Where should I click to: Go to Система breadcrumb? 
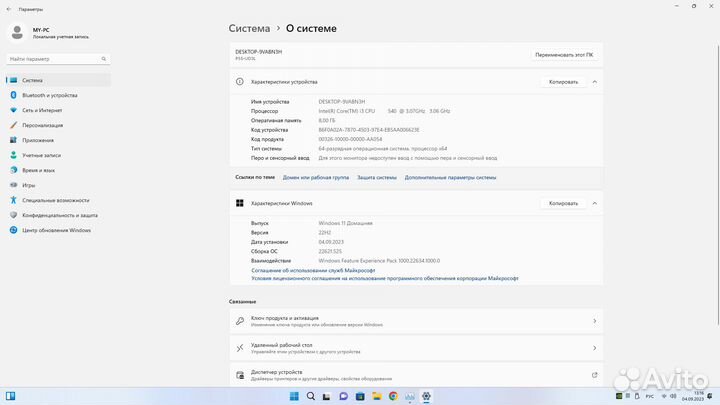point(249,28)
